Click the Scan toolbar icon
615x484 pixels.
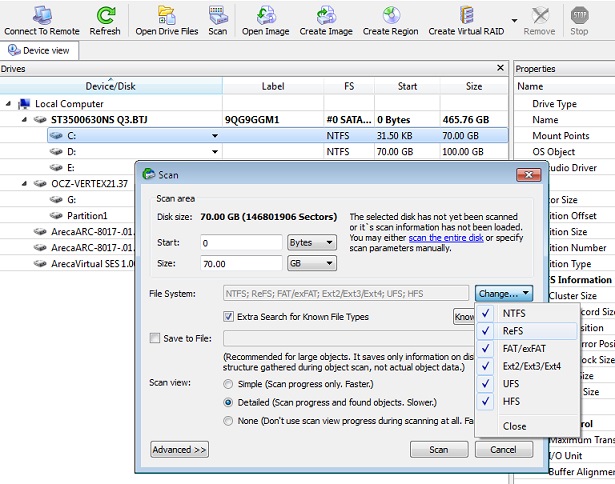(217, 15)
